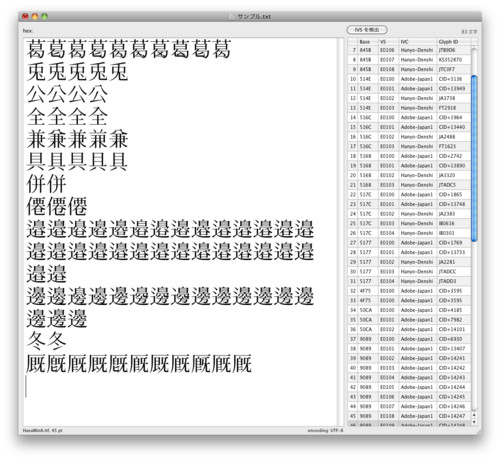This screenshot has height=460, width=500.
Task: Click the IVS を検出 button
Action: 367,30
